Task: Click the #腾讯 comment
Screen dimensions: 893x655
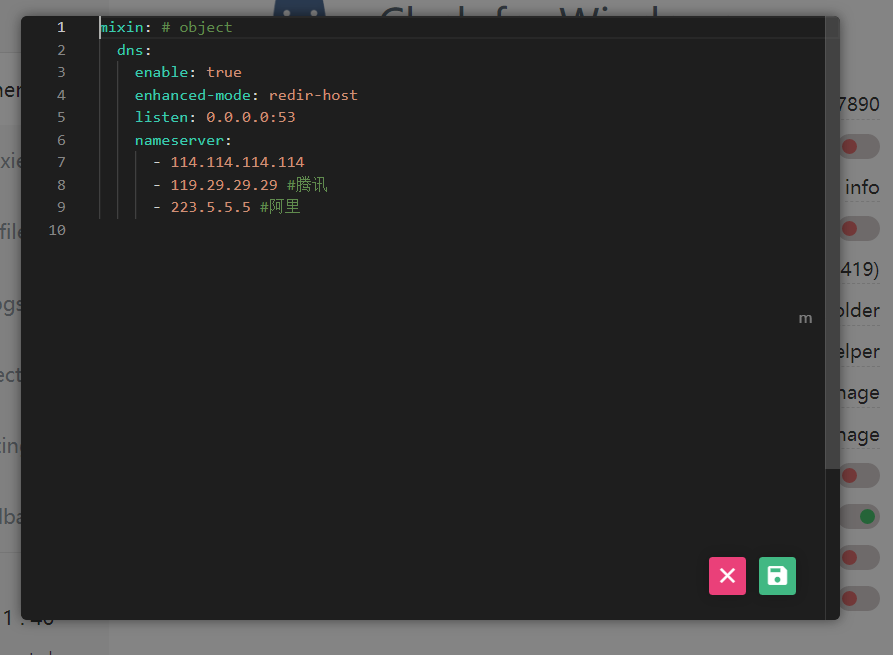Action: (x=307, y=185)
